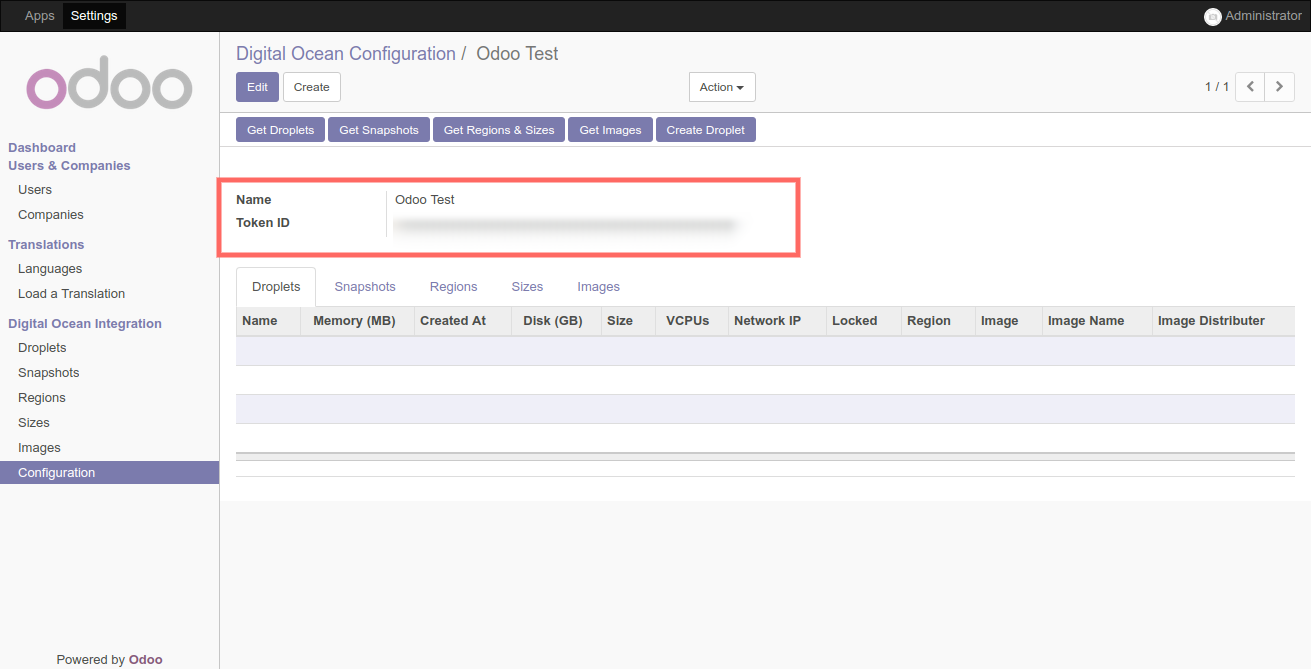Click the blurred Token ID value
The image size is (1311, 669).
(566, 226)
